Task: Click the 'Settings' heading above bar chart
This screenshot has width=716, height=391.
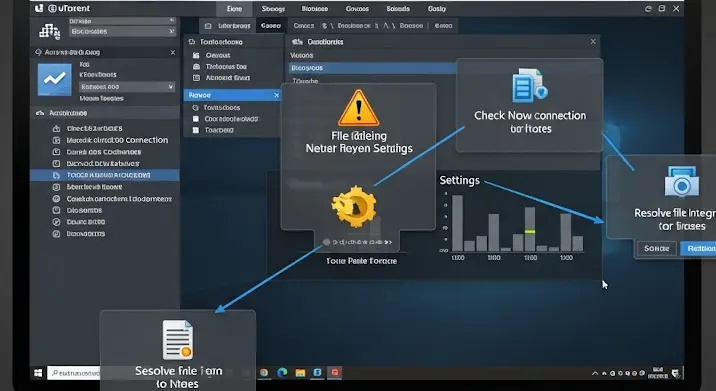Action: [459, 180]
